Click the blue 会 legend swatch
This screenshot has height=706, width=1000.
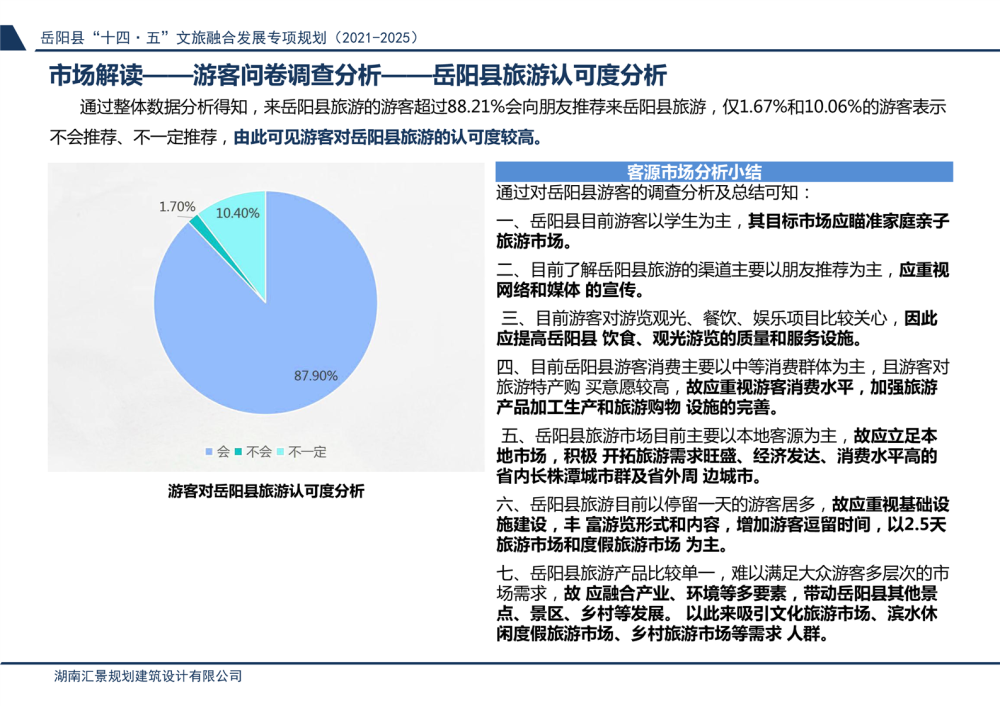tap(208, 452)
